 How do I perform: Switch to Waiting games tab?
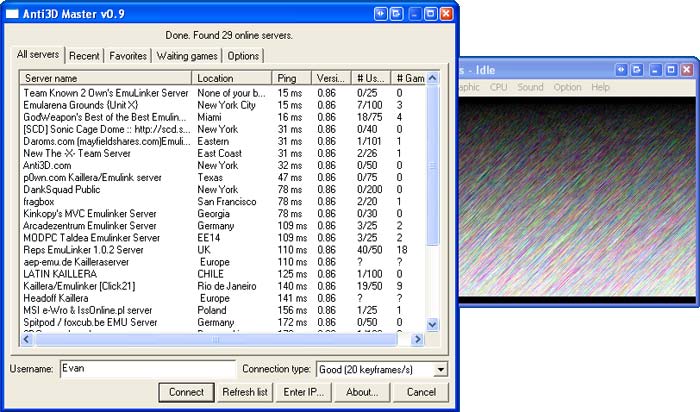187,56
